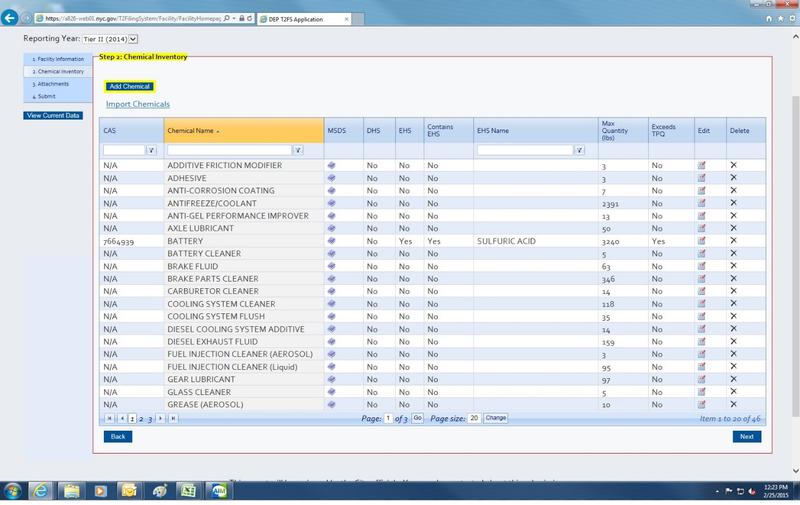Go to page 3 link

click(150, 419)
